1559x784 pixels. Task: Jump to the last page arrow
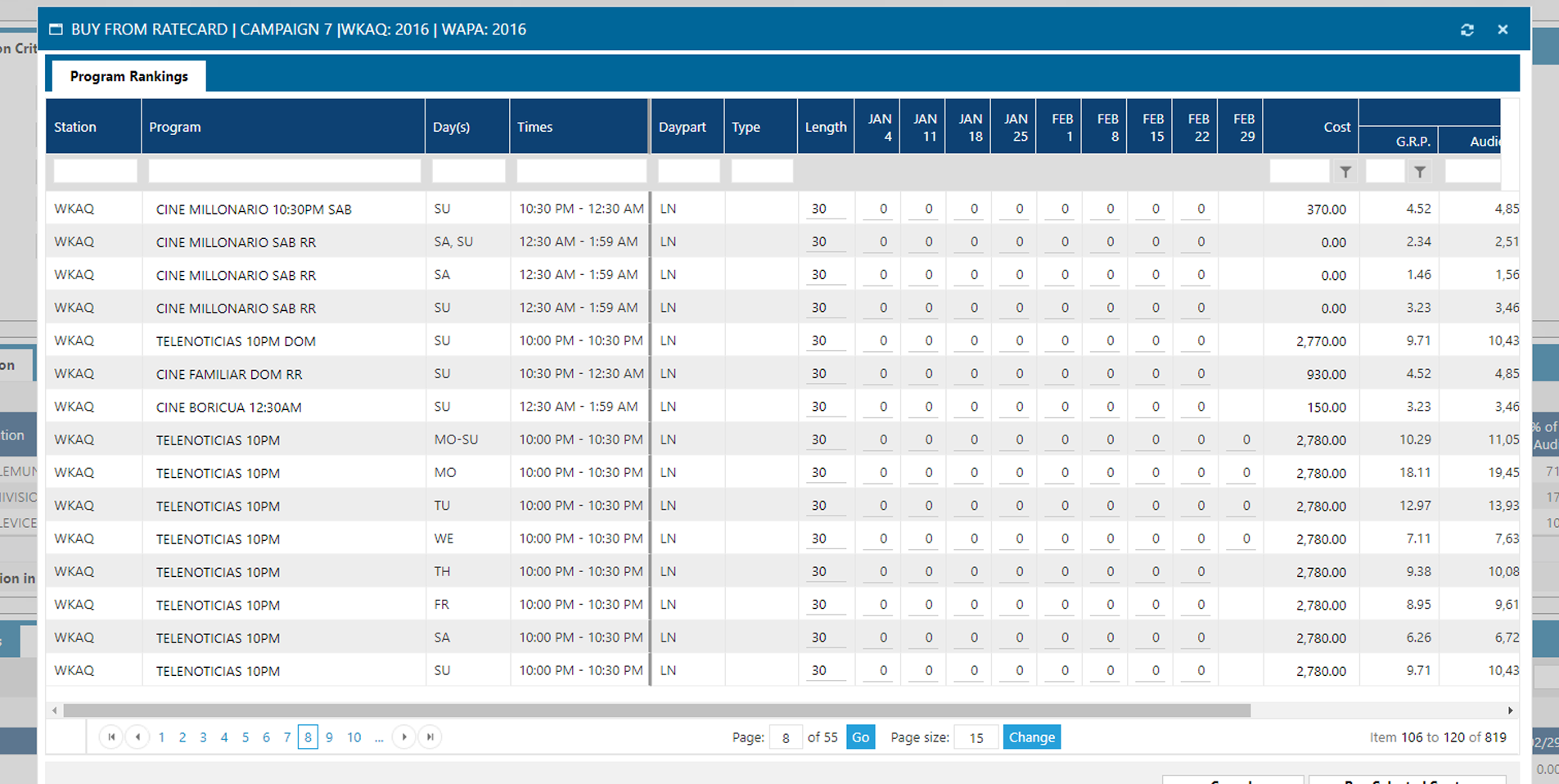click(x=430, y=737)
